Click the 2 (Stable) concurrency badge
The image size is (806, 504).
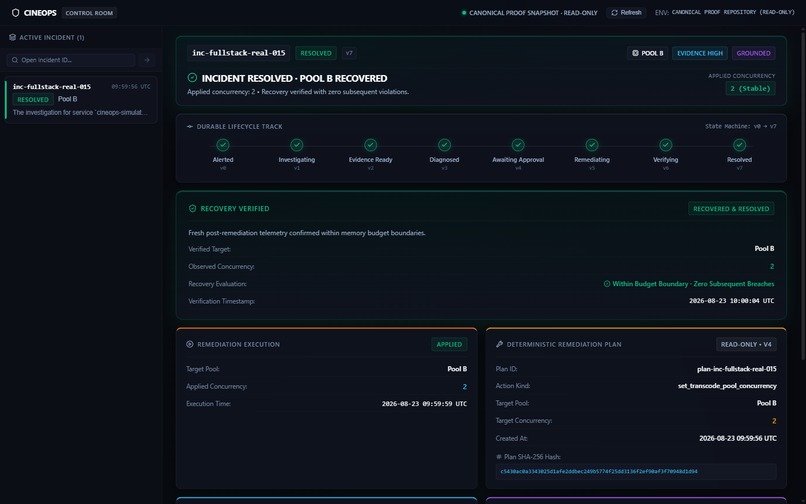750,88
